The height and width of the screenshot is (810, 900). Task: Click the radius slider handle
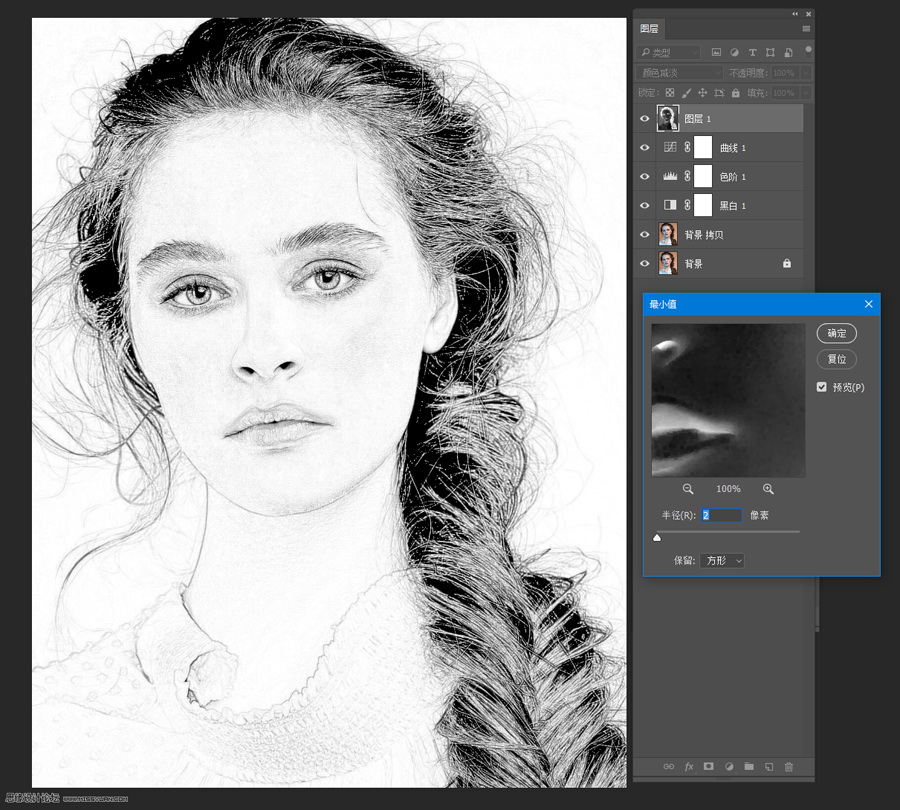coord(657,537)
